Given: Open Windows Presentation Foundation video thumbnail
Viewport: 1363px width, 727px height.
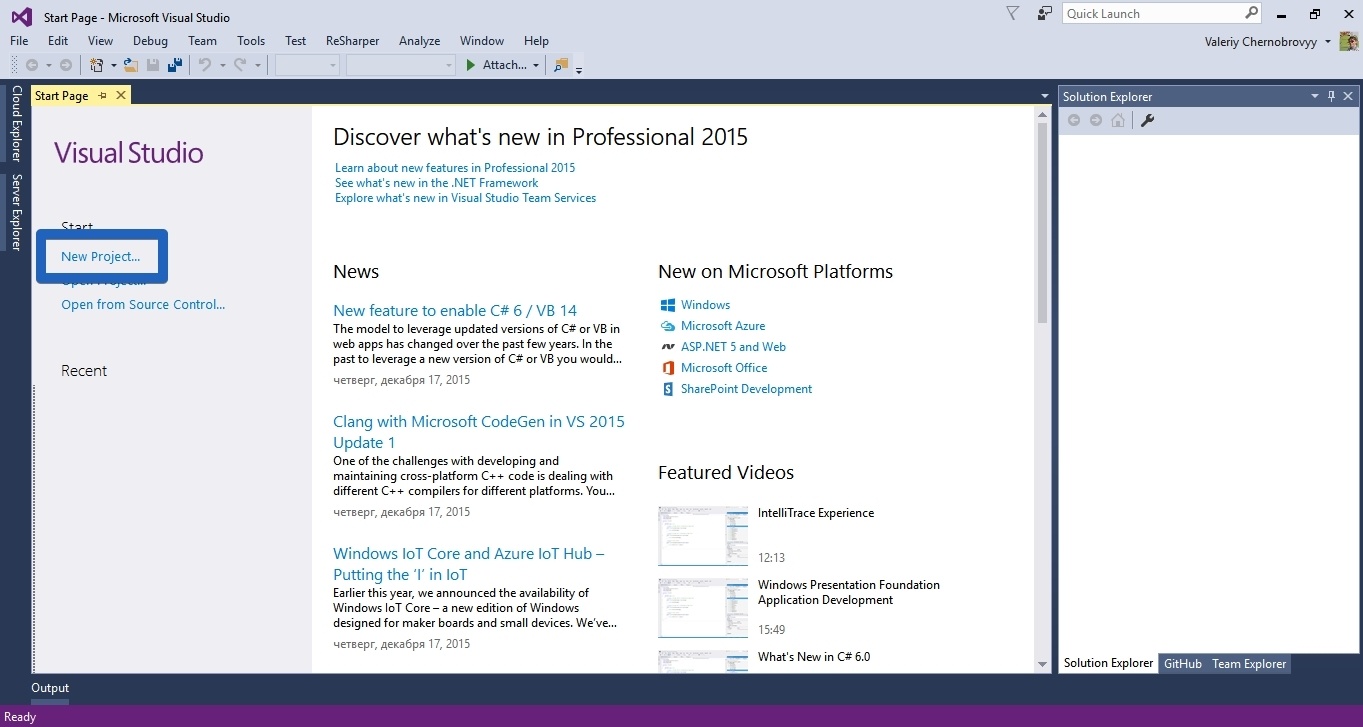Looking at the screenshot, I should pos(703,608).
